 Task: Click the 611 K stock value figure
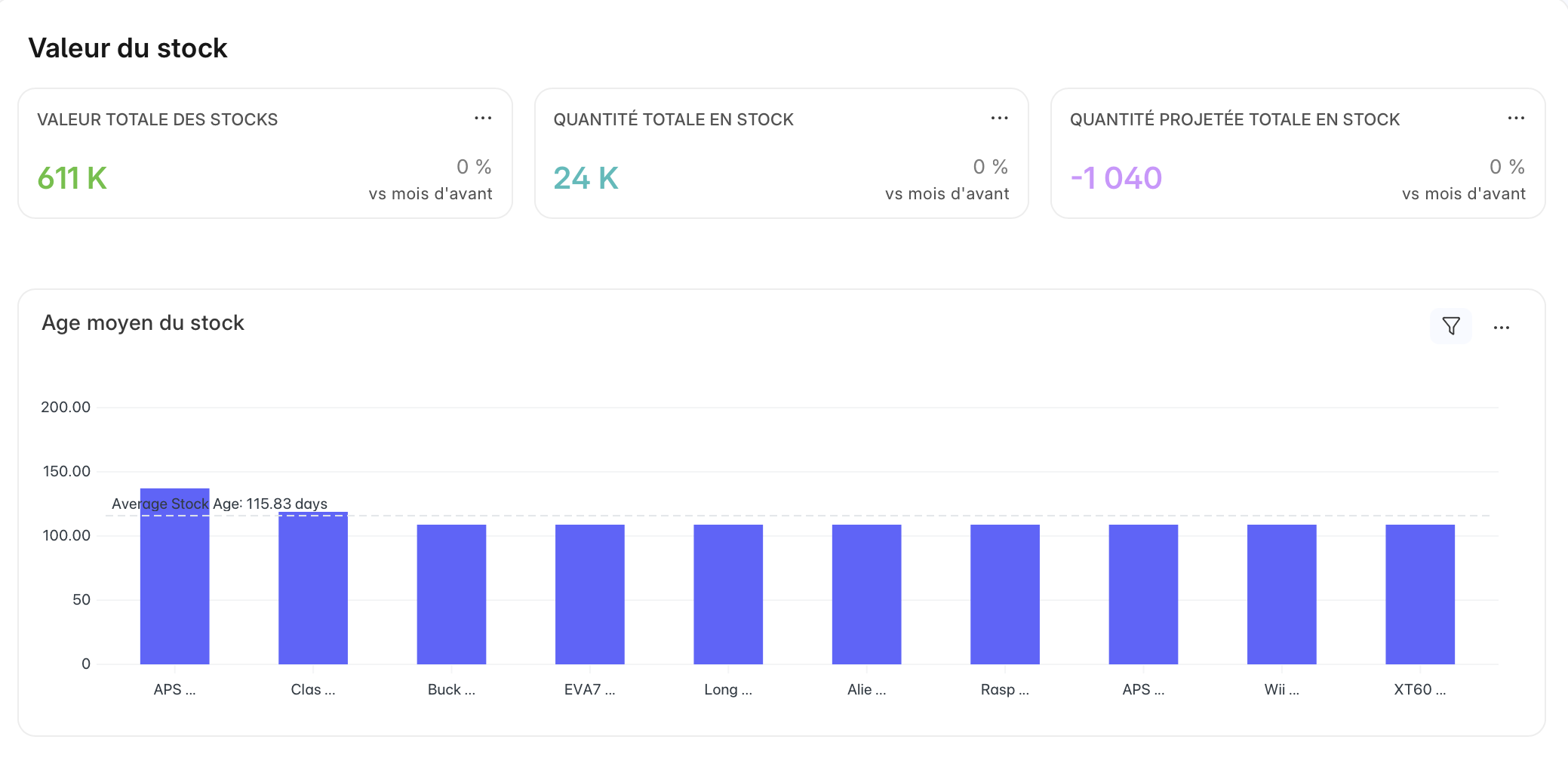point(72,178)
